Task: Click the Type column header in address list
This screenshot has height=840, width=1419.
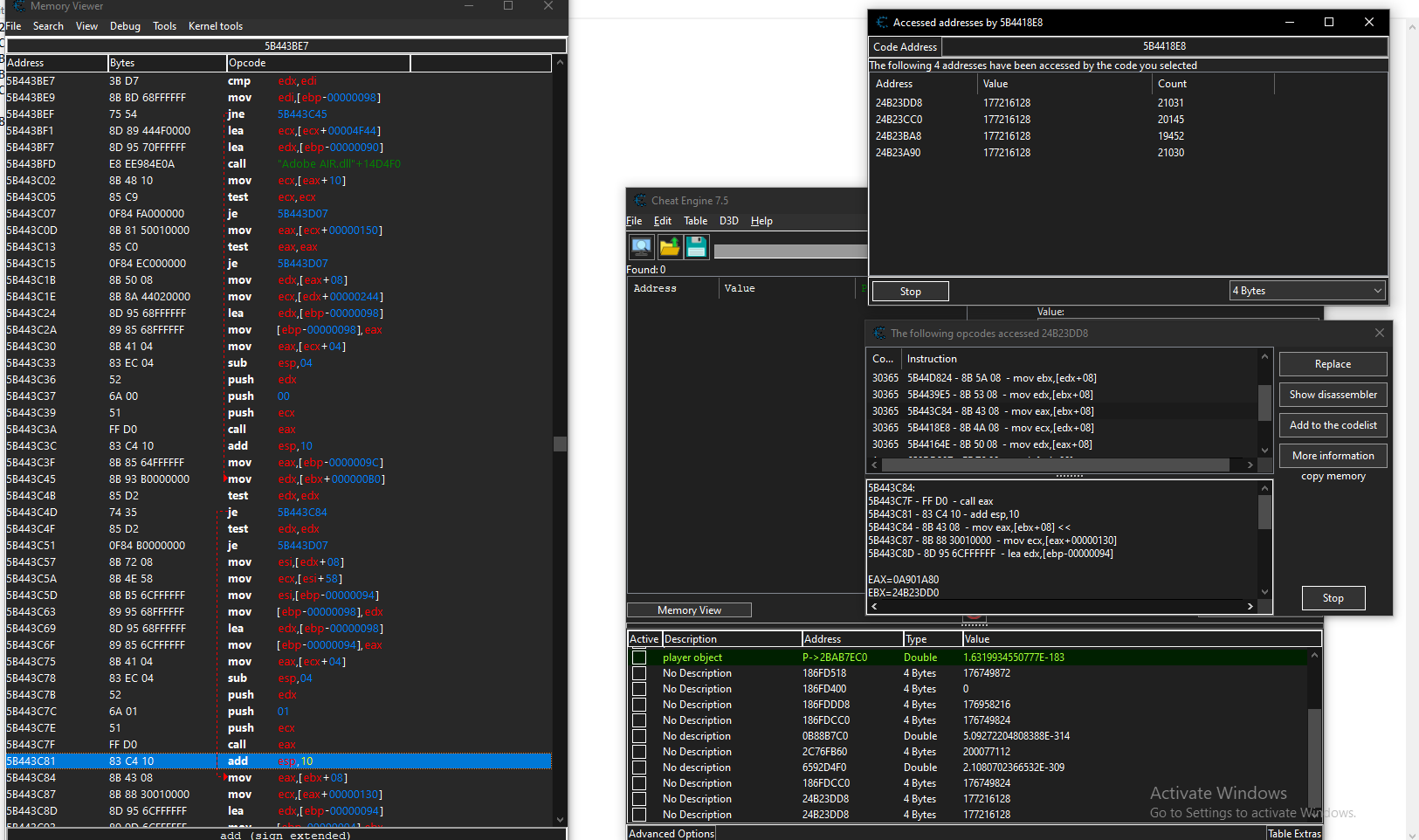Action: pos(932,639)
